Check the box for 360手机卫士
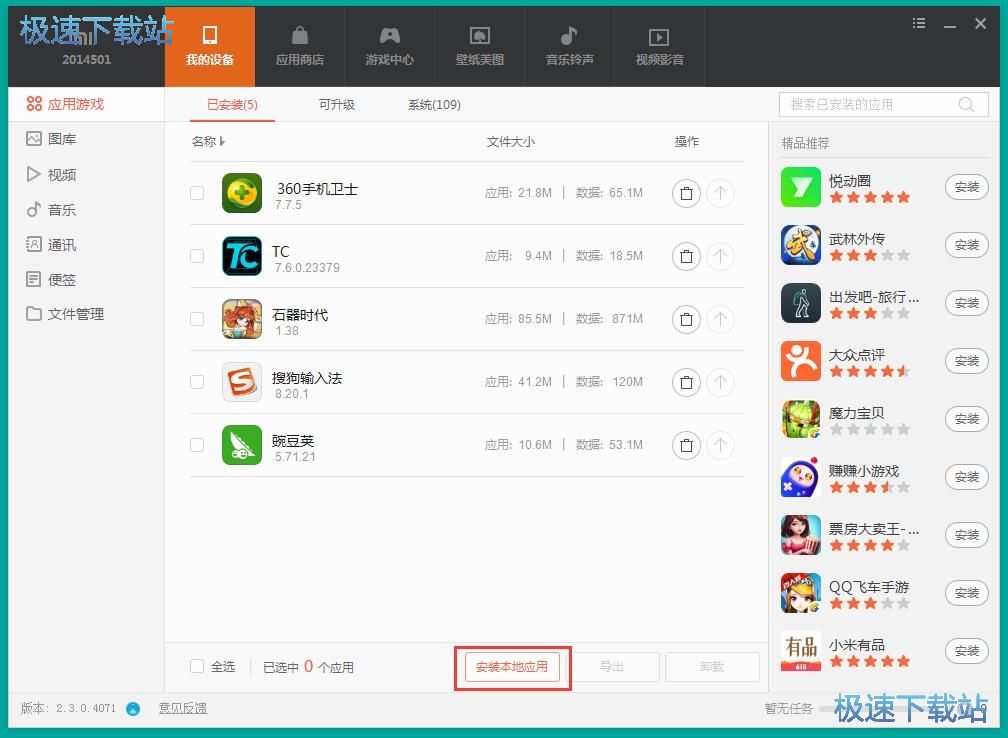This screenshot has height=738, width=1008. coord(197,193)
